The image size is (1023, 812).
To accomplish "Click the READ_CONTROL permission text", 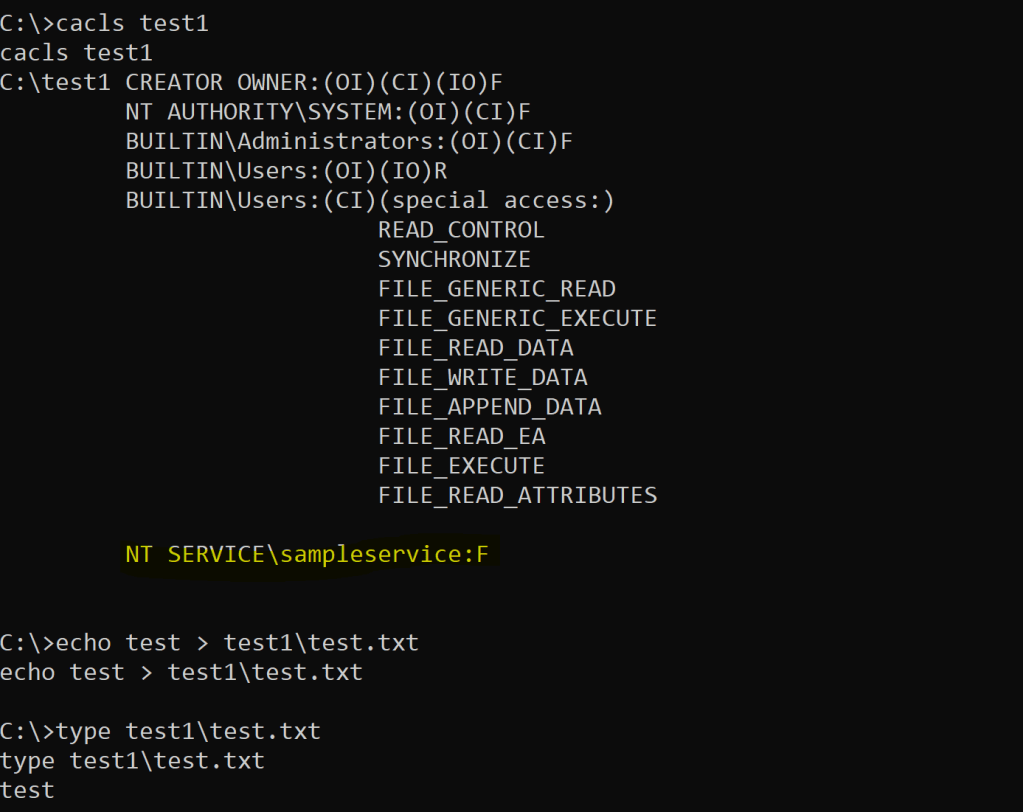I will 461,230.
